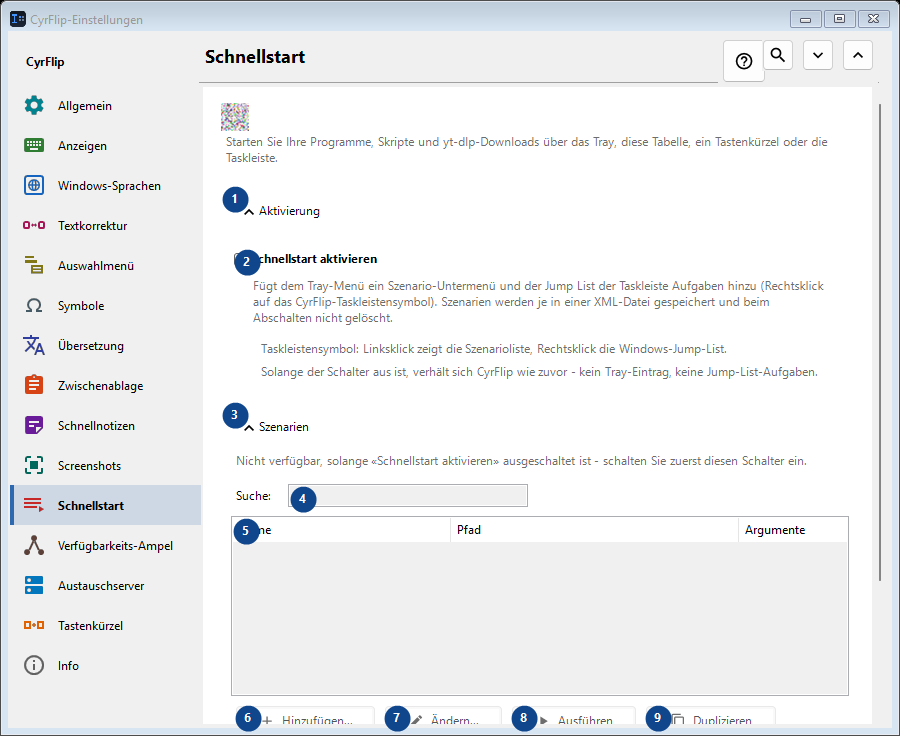
Task: Click the vertical scrollbar of the settings page
Action: pyautogui.click(x=879, y=342)
